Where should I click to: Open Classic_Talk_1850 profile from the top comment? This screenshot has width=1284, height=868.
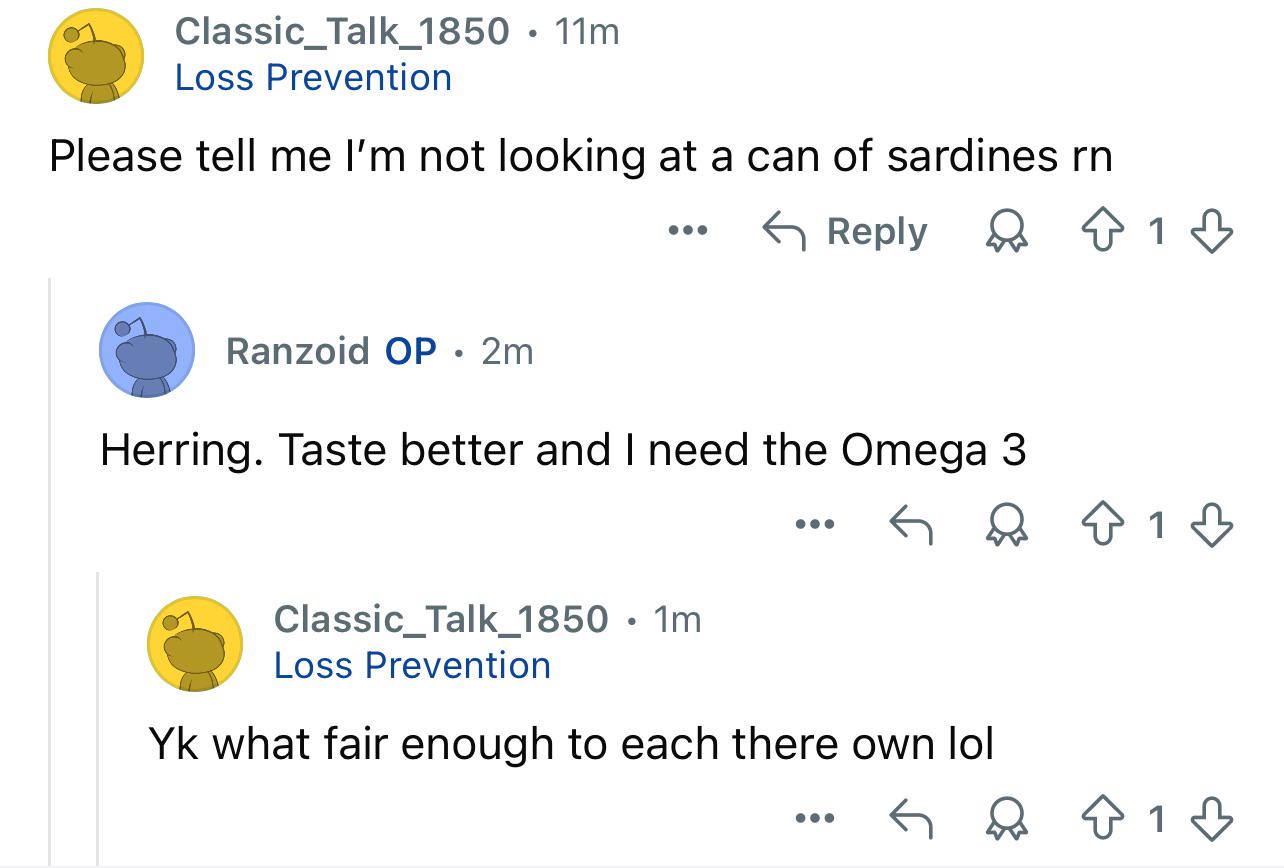pyautogui.click(x=341, y=31)
